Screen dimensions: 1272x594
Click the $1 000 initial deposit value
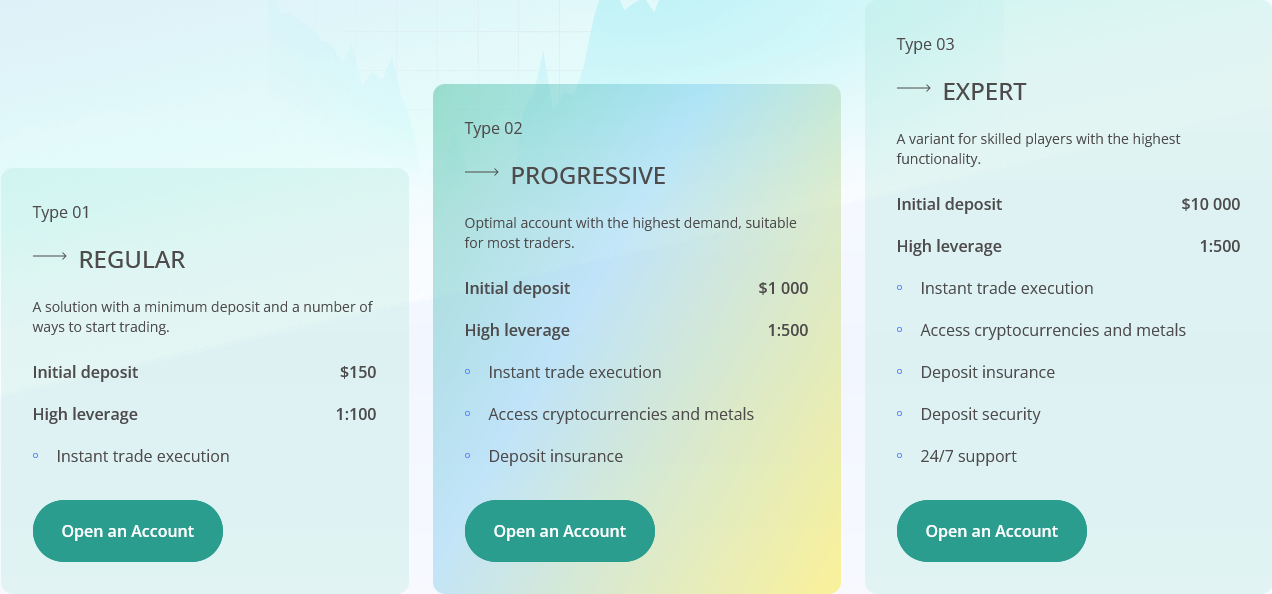coord(783,288)
